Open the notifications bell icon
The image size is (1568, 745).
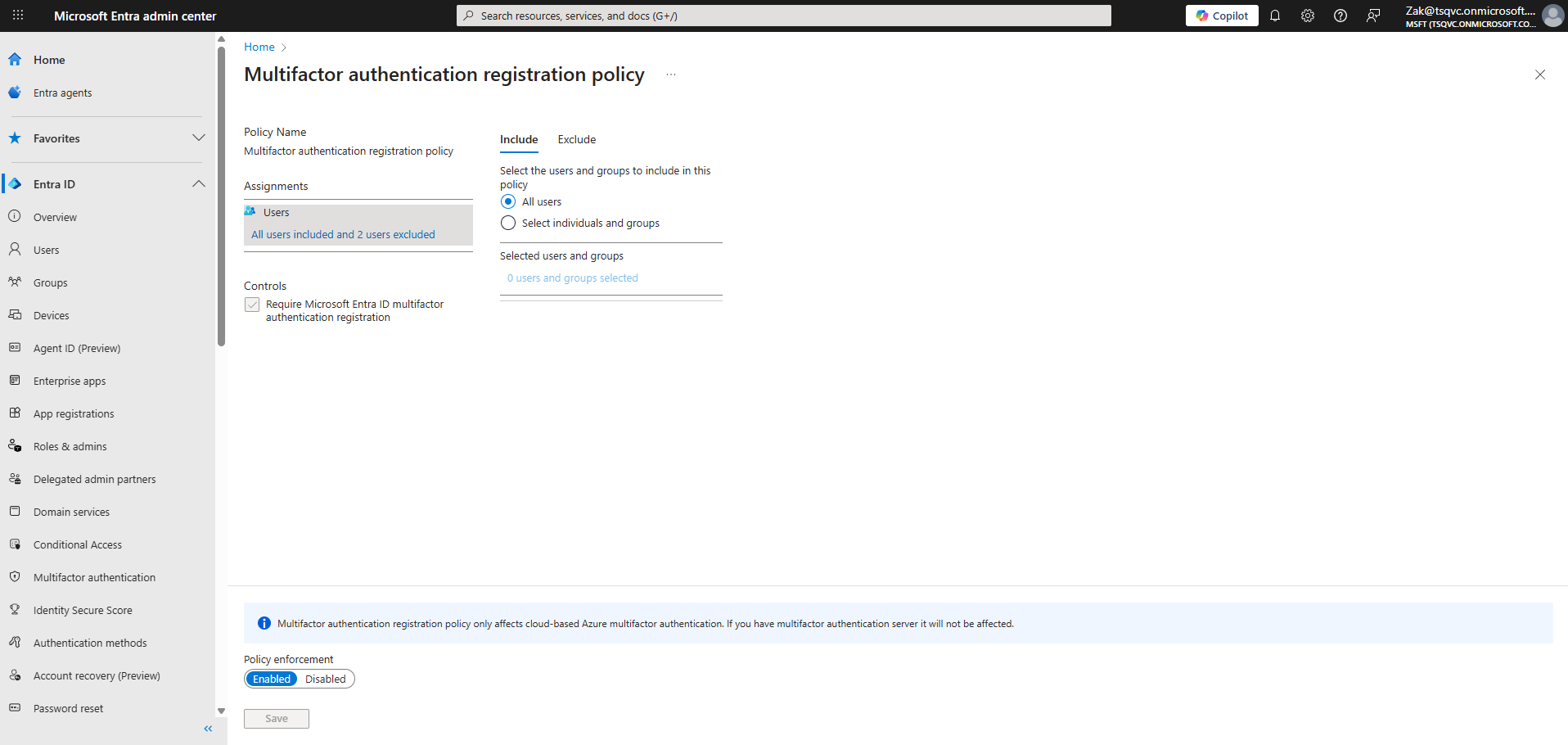[1274, 16]
